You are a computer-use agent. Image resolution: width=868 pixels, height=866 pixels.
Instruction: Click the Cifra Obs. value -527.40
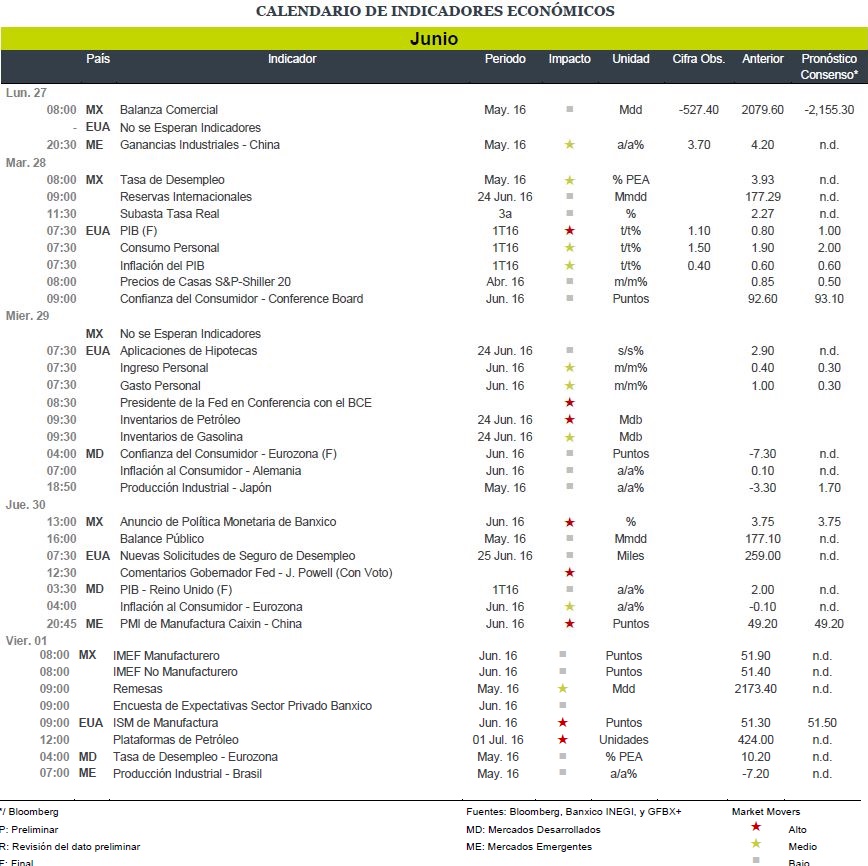pos(699,110)
